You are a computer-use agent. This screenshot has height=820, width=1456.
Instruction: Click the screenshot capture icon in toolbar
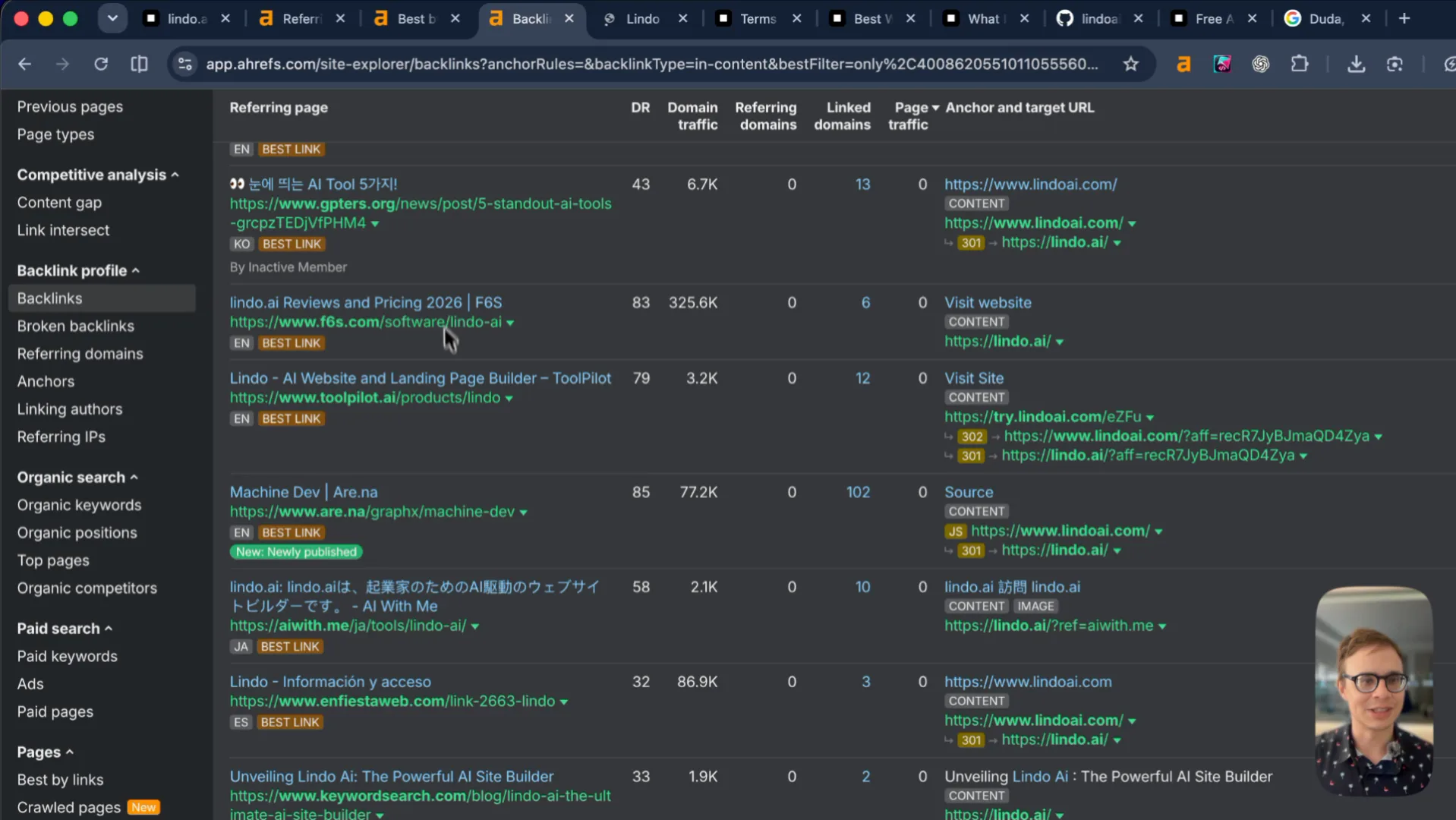pyautogui.click(x=1395, y=65)
